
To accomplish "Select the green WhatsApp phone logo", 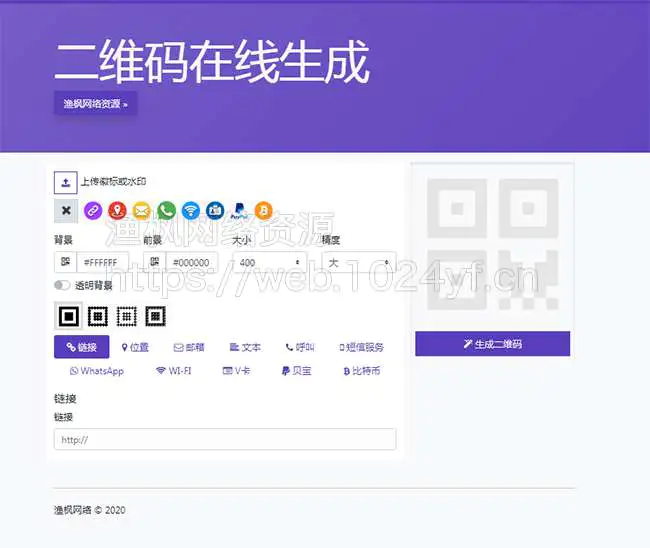I will (166, 211).
